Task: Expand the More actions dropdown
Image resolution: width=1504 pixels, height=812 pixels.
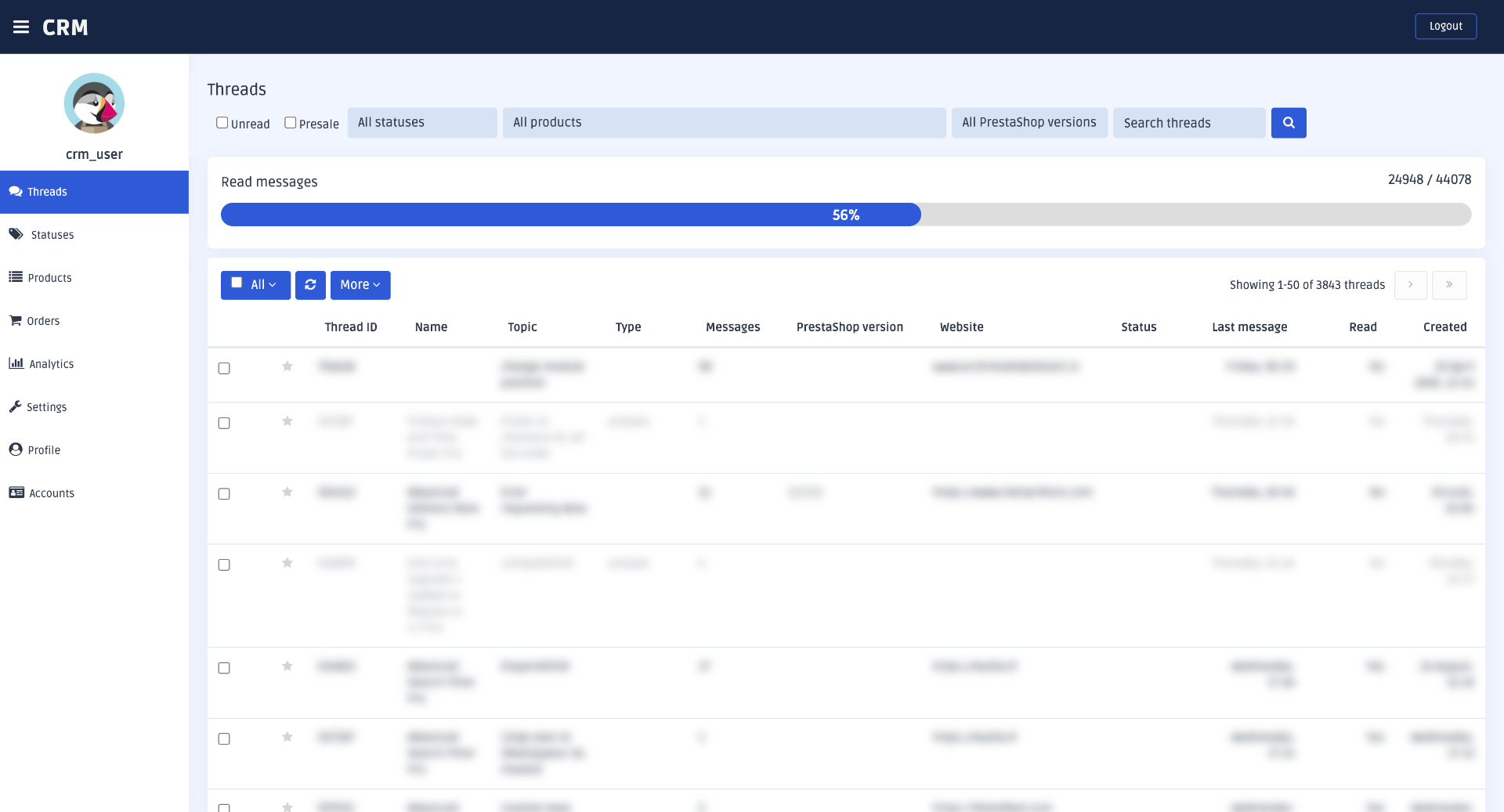Action: (x=360, y=285)
